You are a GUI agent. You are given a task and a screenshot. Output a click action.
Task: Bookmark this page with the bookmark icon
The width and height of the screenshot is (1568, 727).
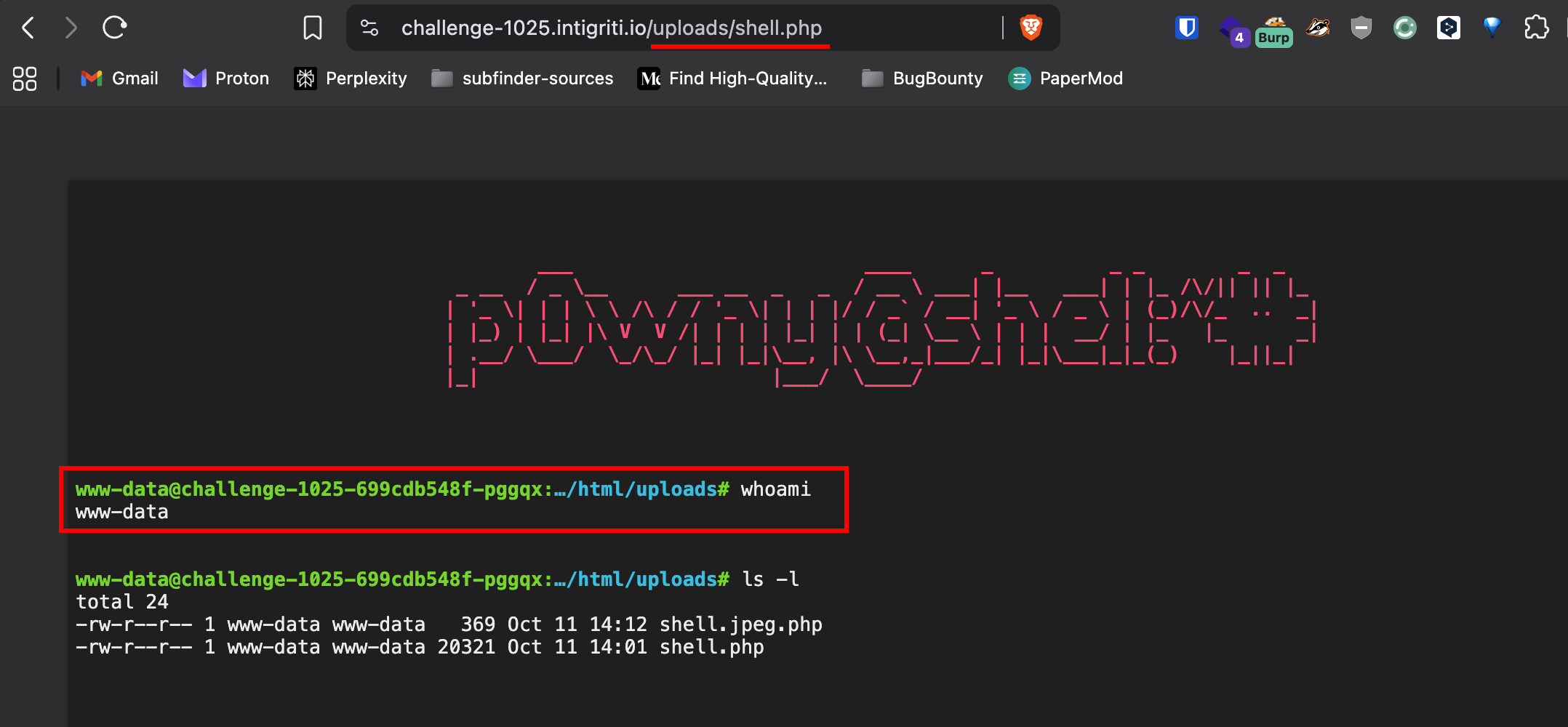312,28
